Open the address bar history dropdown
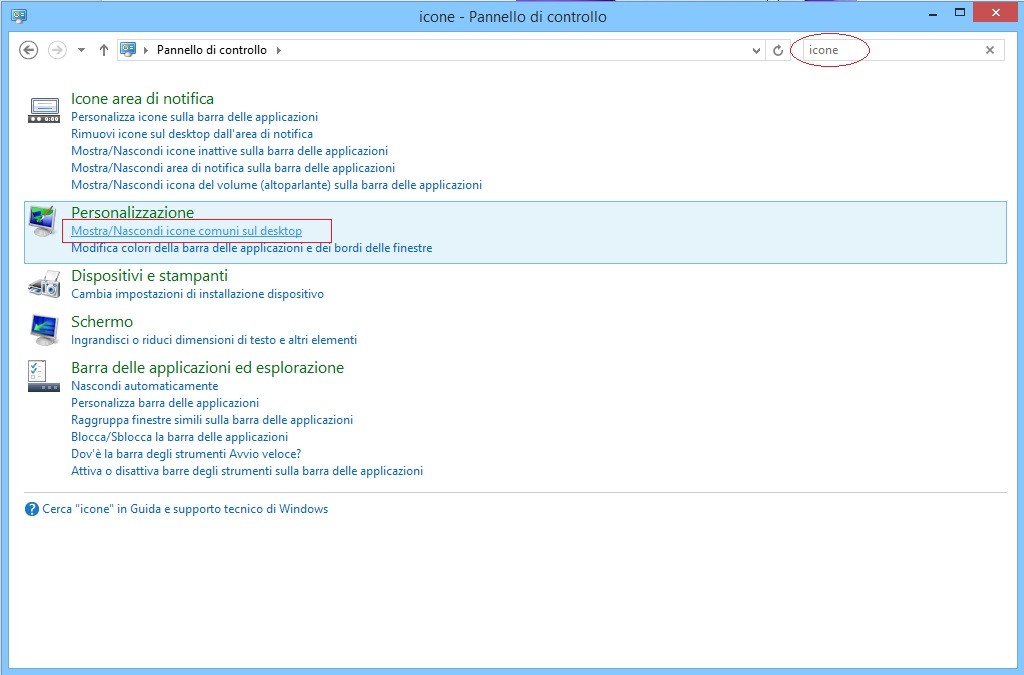This screenshot has height=675, width=1024. pyautogui.click(x=756, y=50)
